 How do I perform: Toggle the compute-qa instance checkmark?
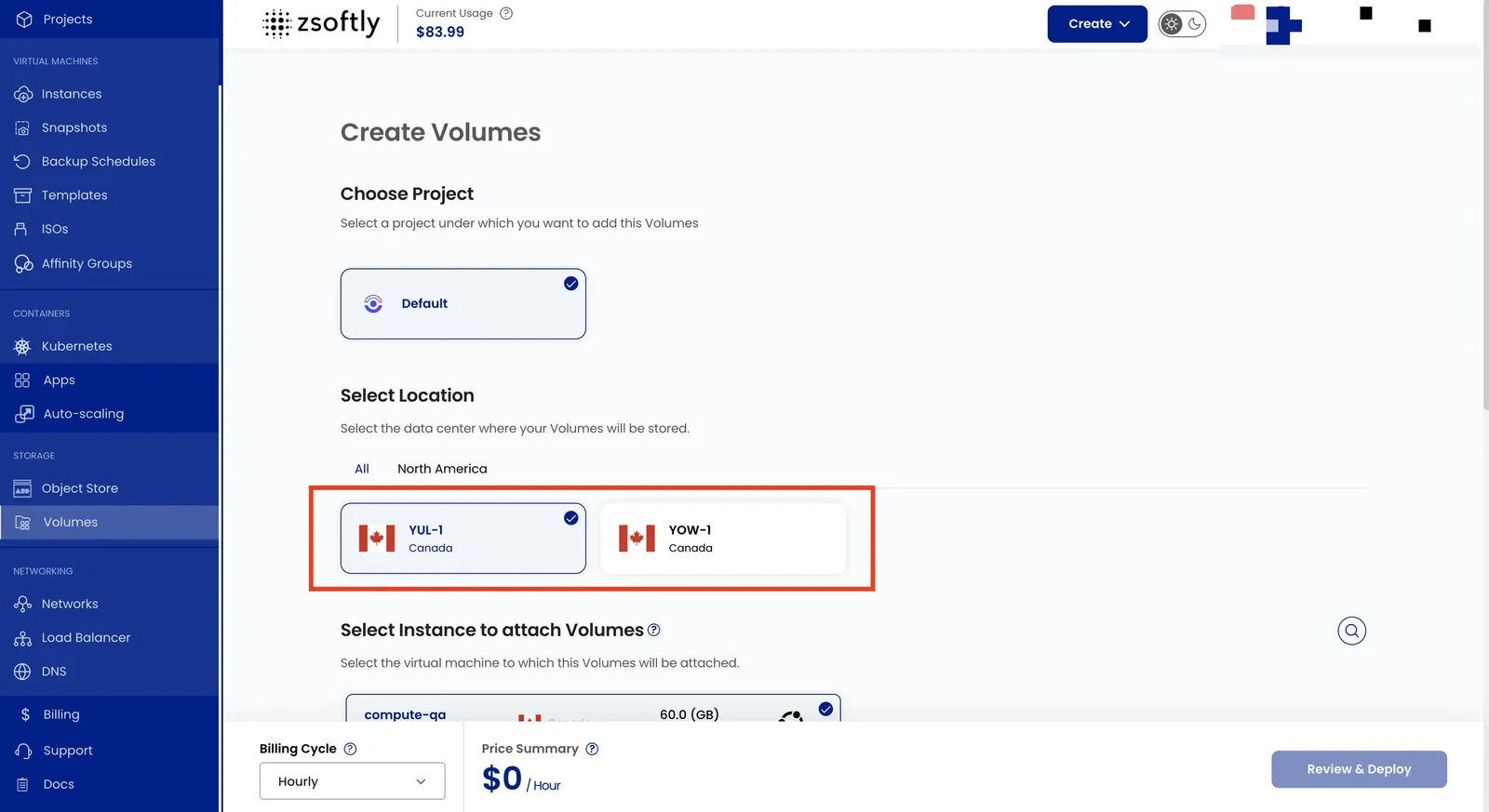pos(825,709)
